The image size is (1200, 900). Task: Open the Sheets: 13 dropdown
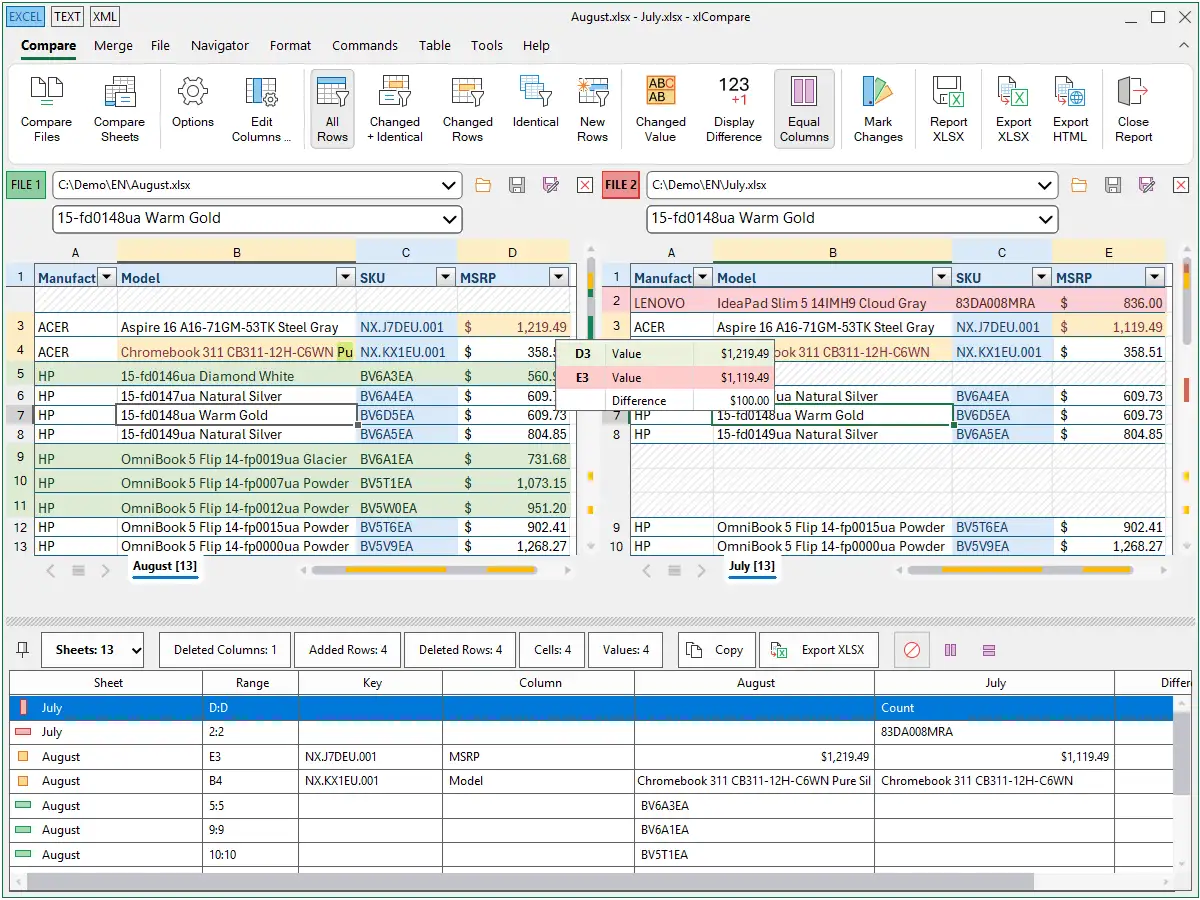[92, 650]
